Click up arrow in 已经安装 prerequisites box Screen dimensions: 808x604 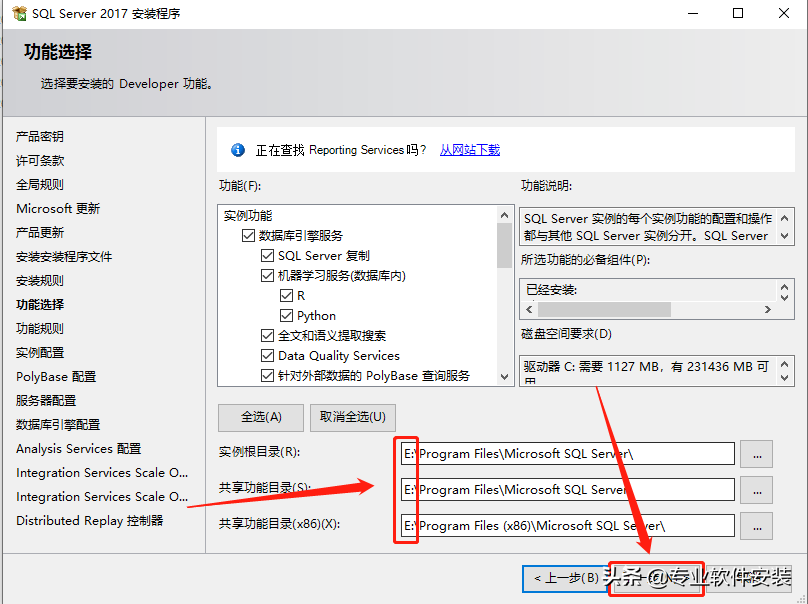pyautogui.click(x=784, y=287)
